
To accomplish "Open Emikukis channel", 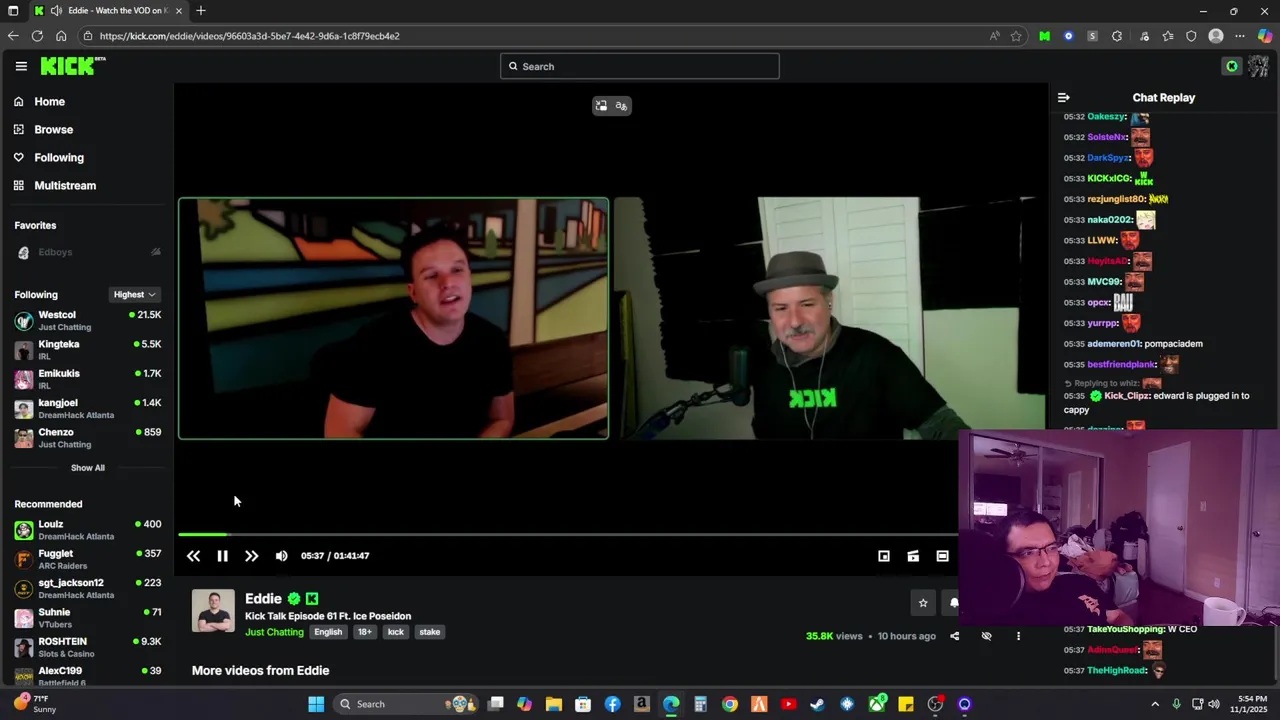I will pos(87,378).
